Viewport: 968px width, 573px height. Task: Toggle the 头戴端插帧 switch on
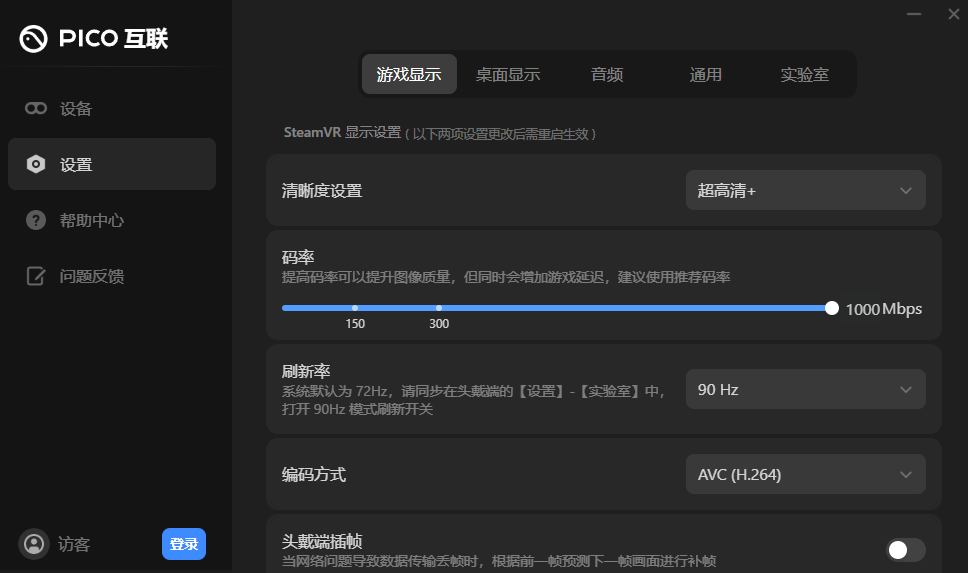pos(905,549)
